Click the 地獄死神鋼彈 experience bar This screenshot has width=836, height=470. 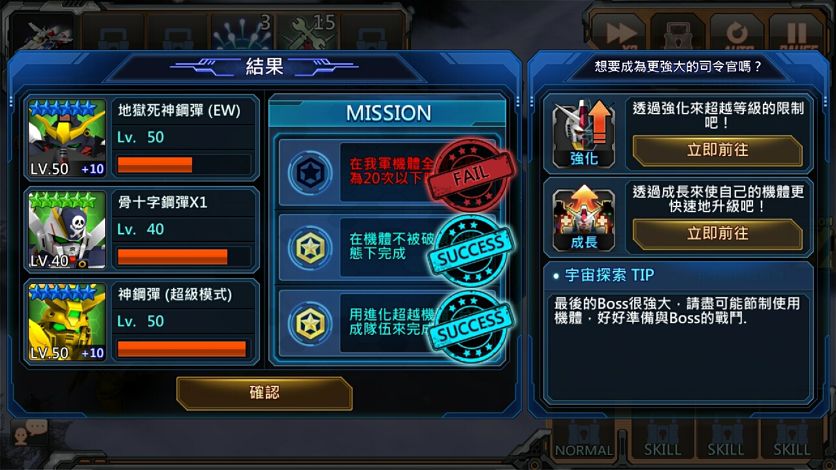[183, 165]
